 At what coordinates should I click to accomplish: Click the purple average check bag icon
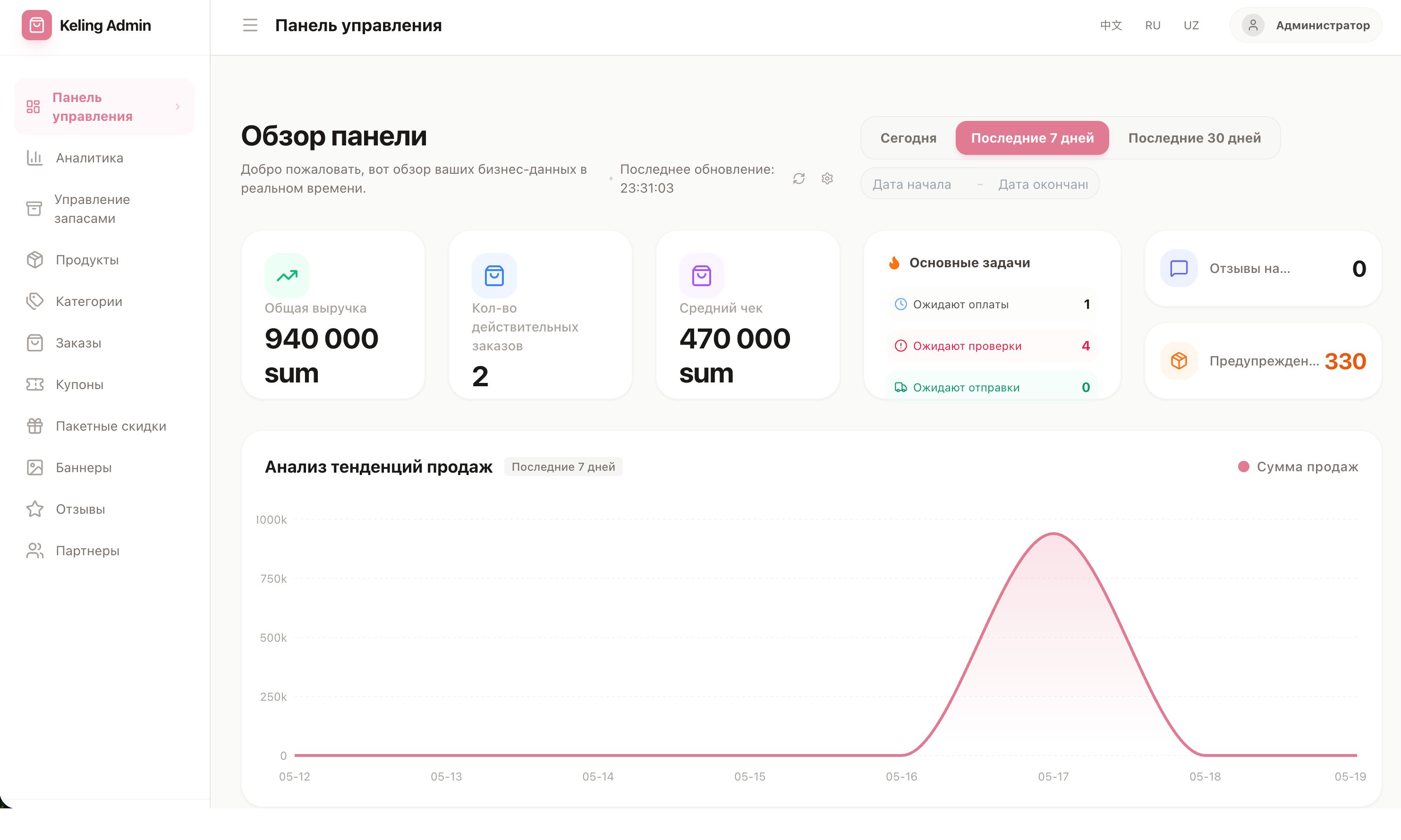[x=701, y=276]
